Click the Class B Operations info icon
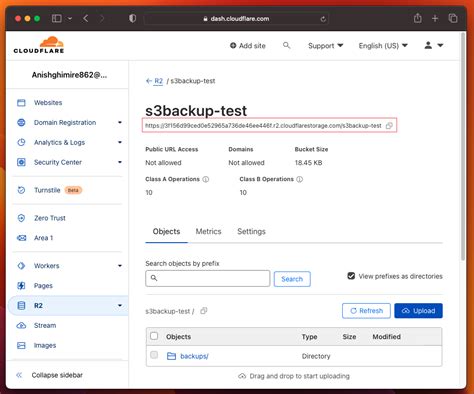This screenshot has width=474, height=394. (300, 179)
